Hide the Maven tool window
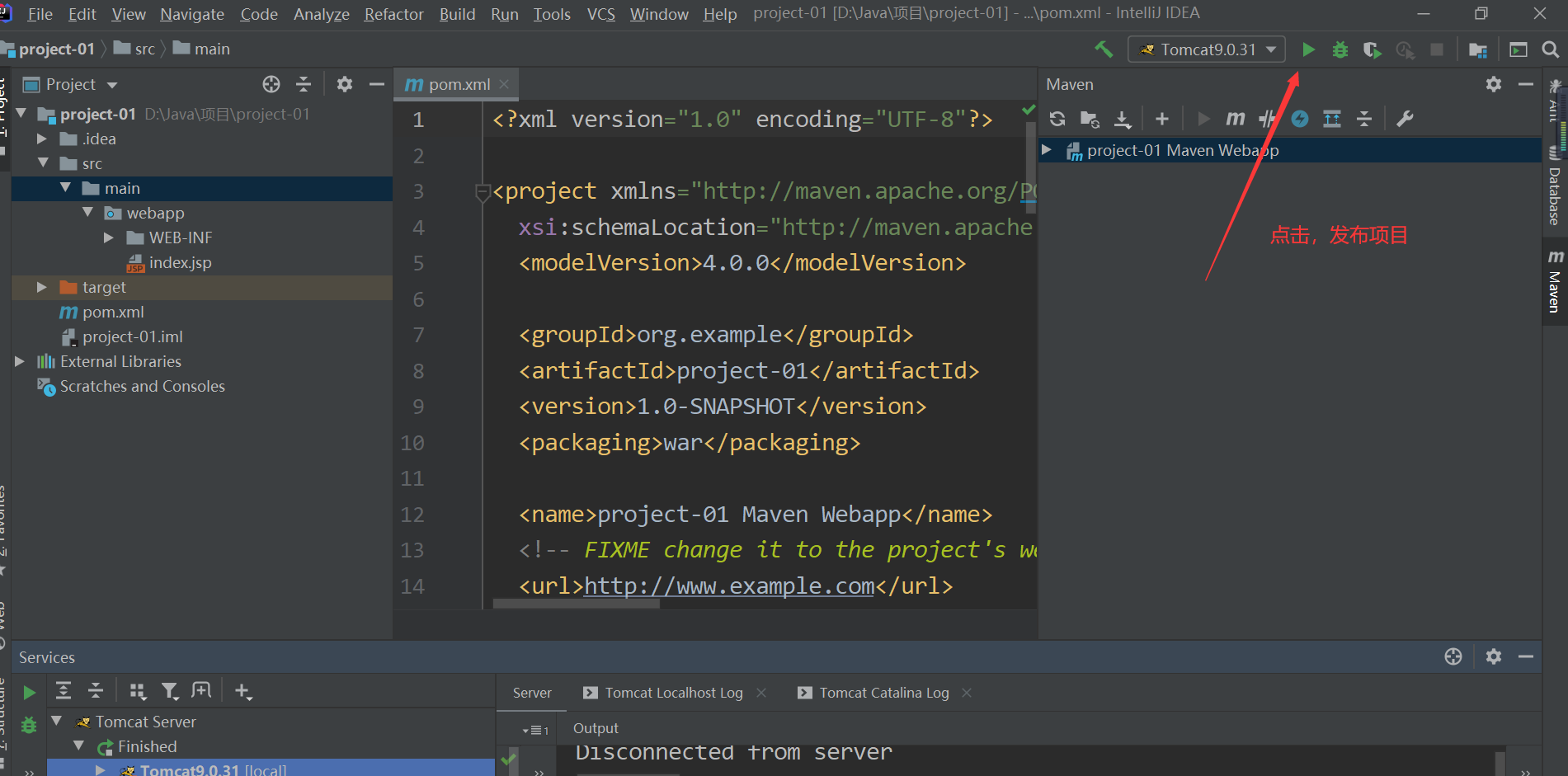Screen dimensions: 1568x776 (x=1526, y=84)
